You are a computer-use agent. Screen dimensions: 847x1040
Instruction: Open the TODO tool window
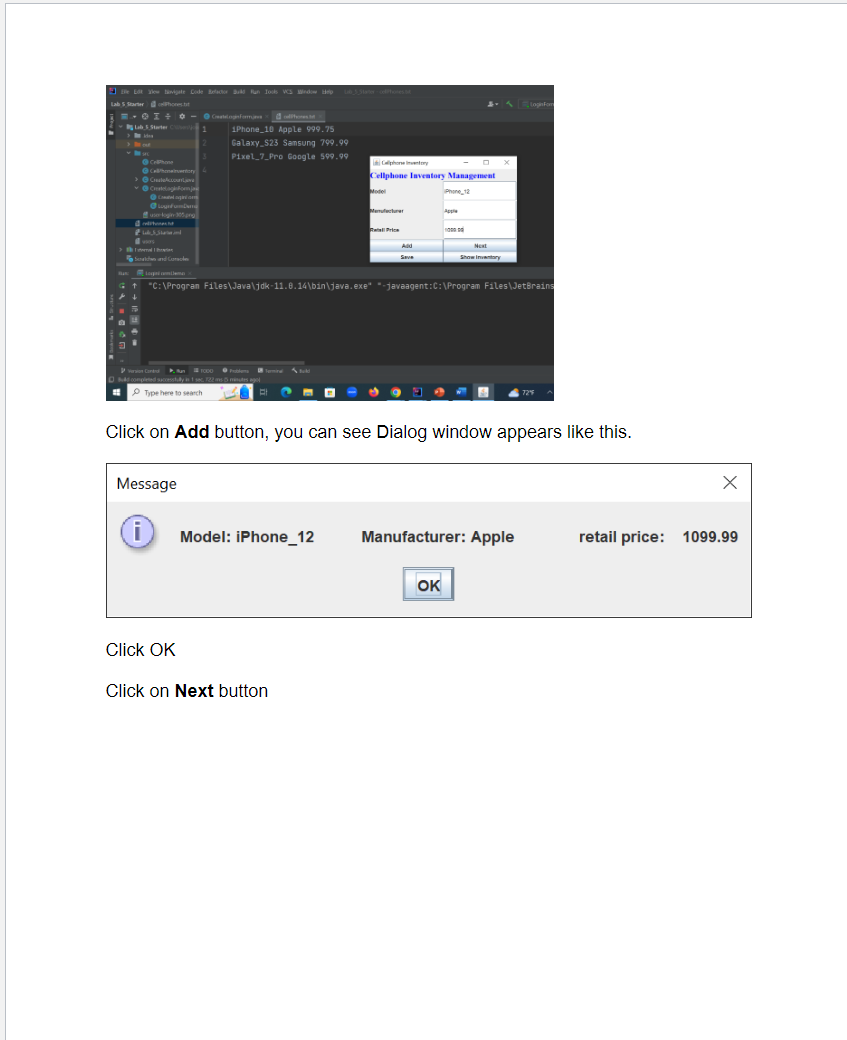point(203,369)
